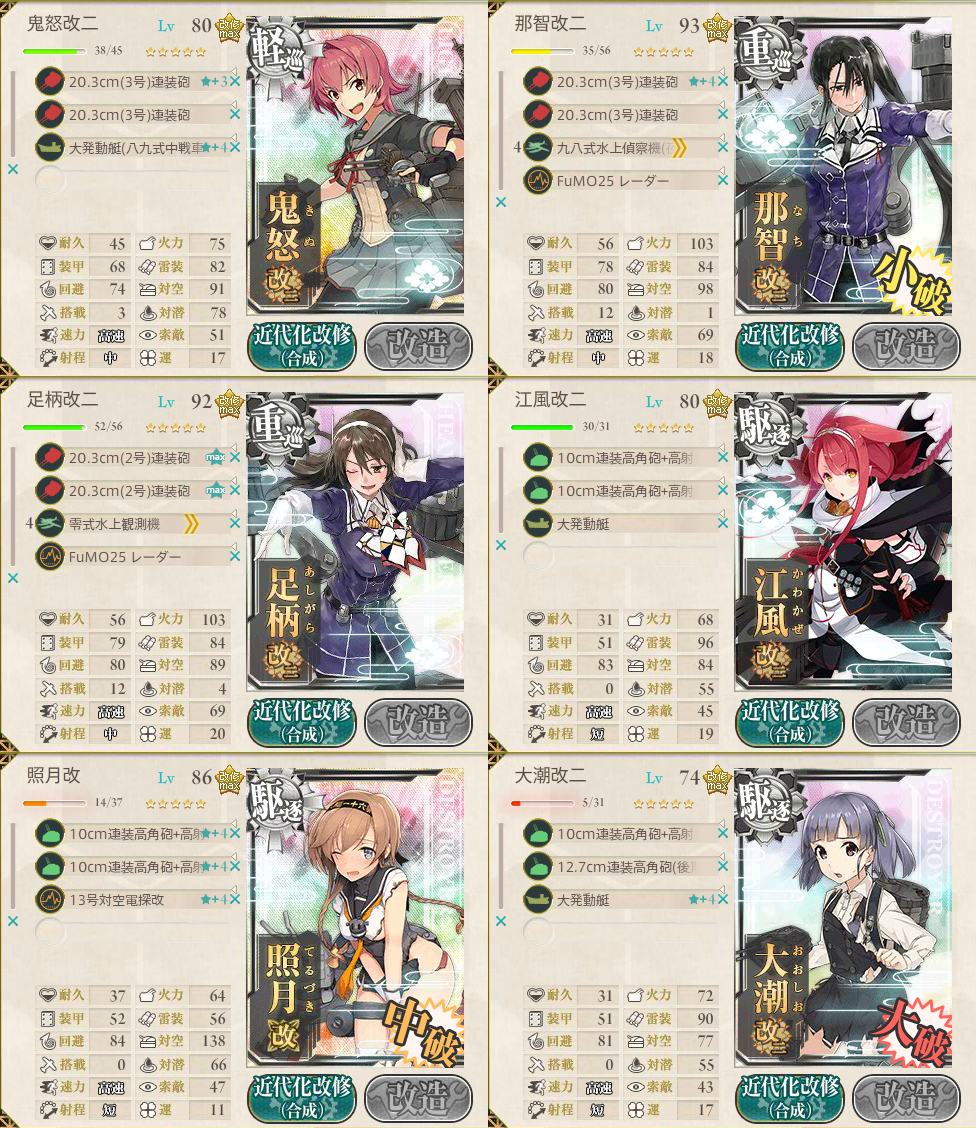976x1128 pixels.
Task: Click Kinu Kai Ni's 大発動艇(八九式中戦車) landing craft icon
Action: point(50,147)
